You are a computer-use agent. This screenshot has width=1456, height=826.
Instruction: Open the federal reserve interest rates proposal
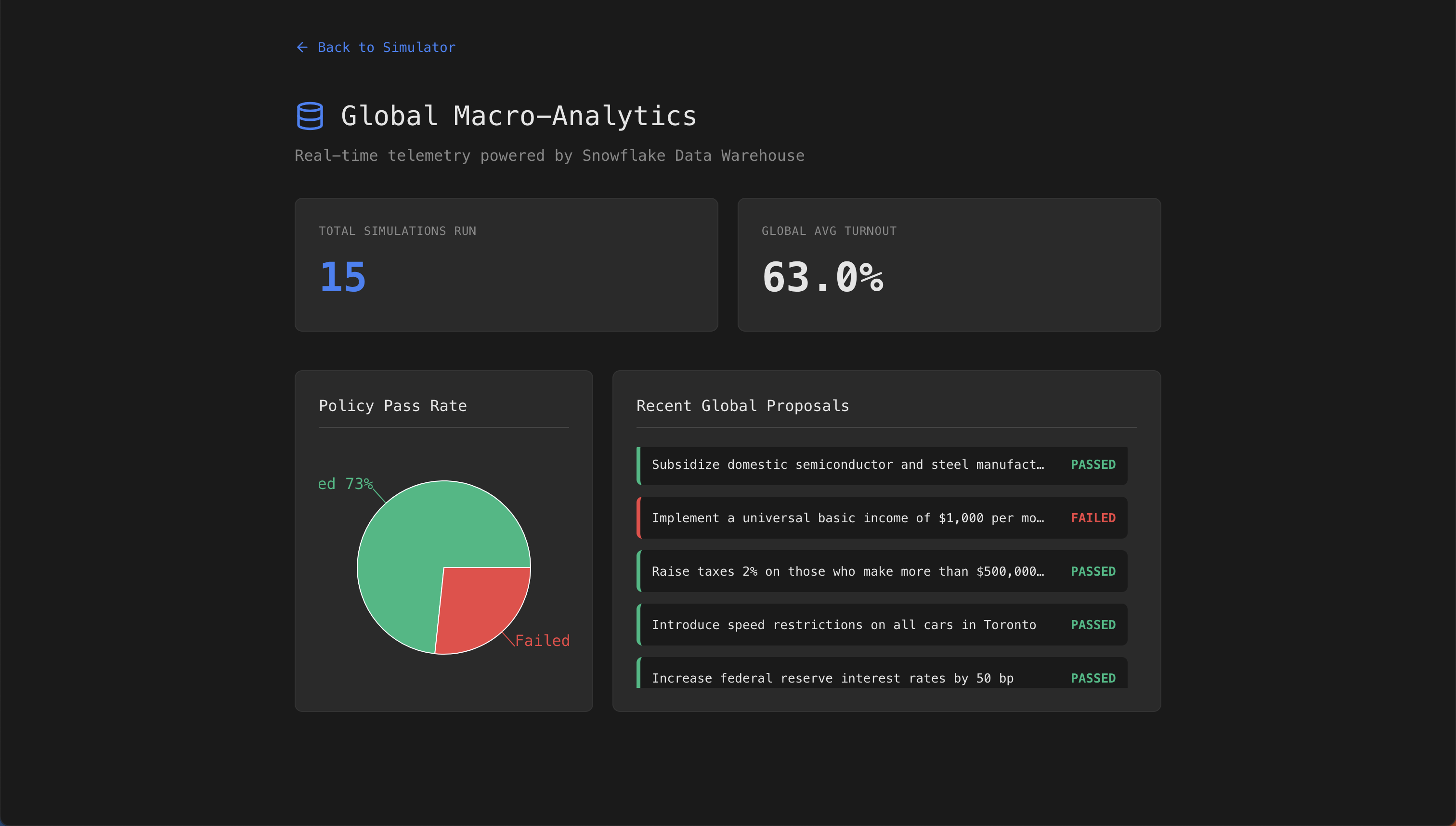pyautogui.click(x=832, y=677)
